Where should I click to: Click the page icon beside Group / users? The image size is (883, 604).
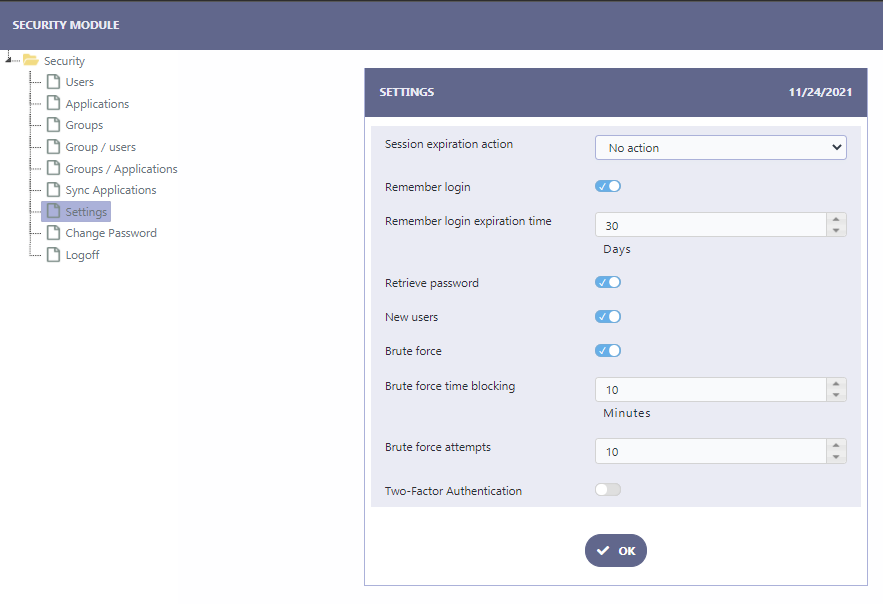(x=53, y=146)
